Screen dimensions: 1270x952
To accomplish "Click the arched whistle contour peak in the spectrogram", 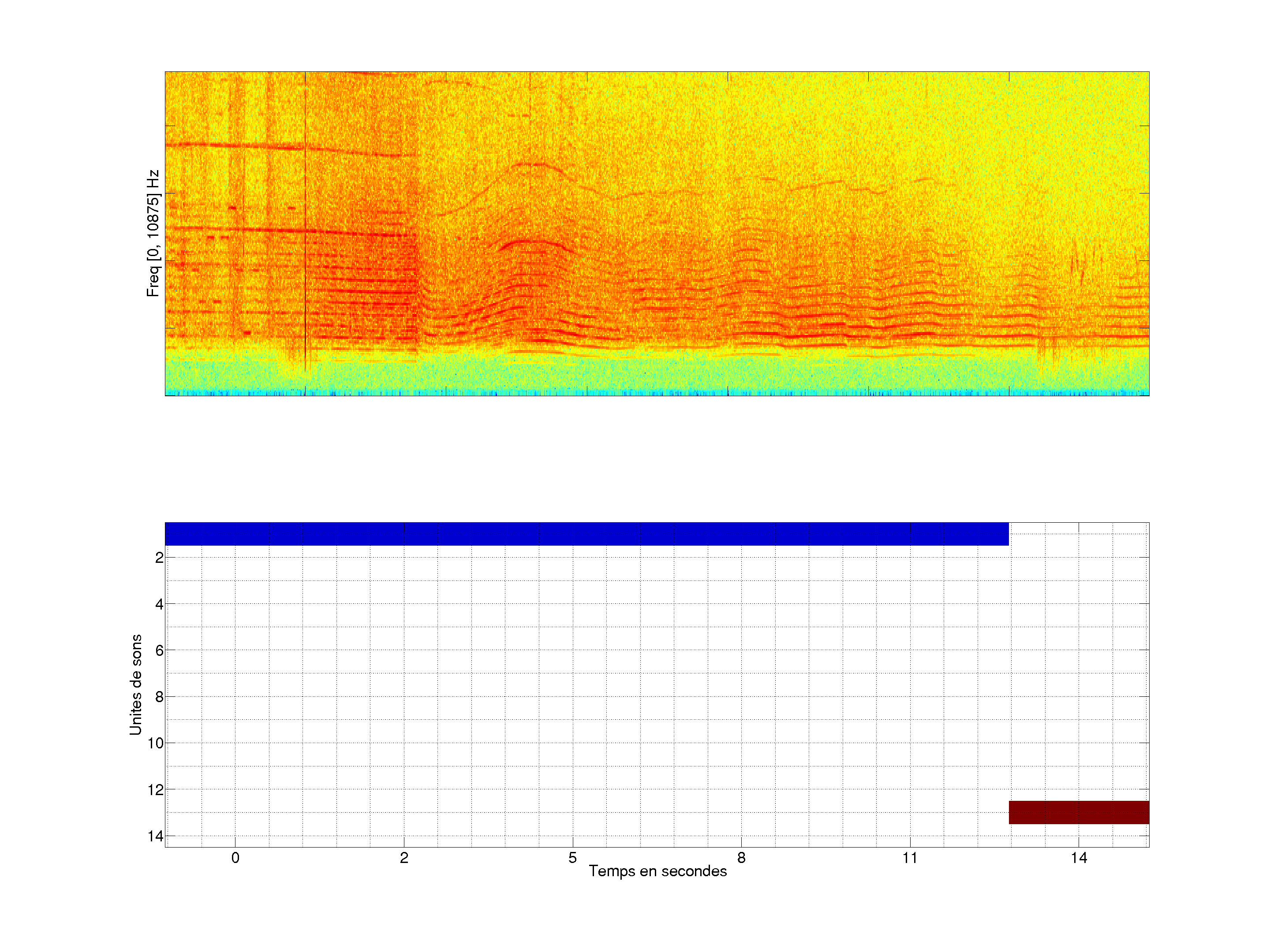I will click(x=531, y=165).
